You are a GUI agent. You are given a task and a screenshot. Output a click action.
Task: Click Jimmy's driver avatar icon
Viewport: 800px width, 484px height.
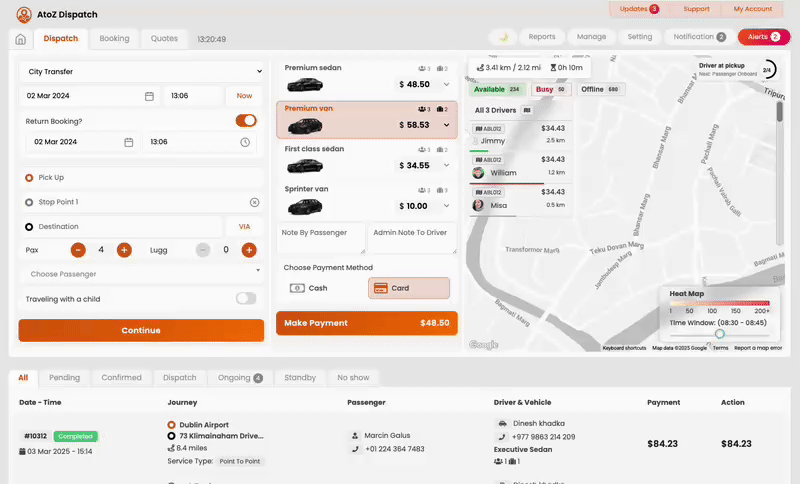[476, 141]
